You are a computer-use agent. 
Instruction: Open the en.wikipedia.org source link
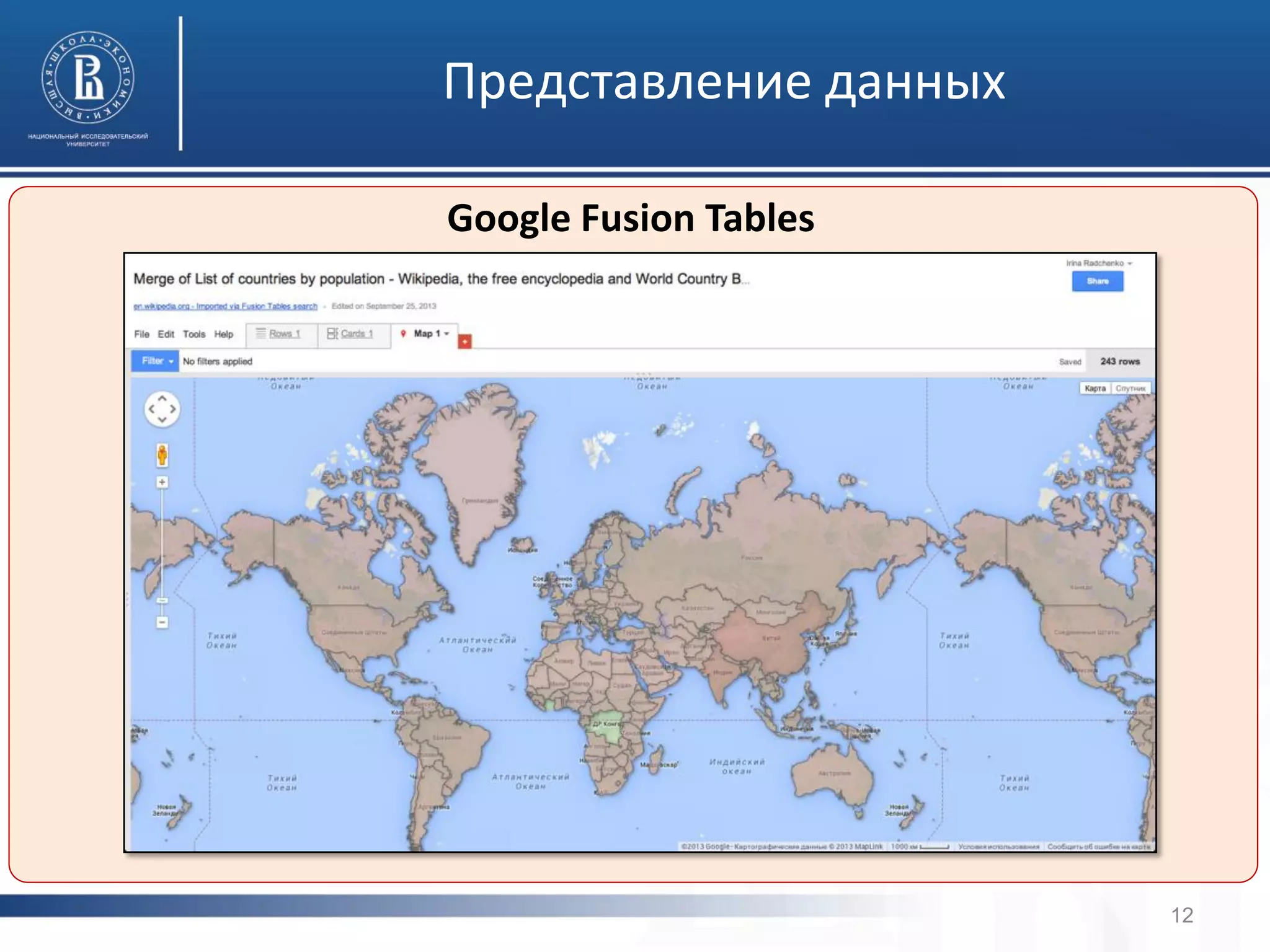click(x=225, y=306)
